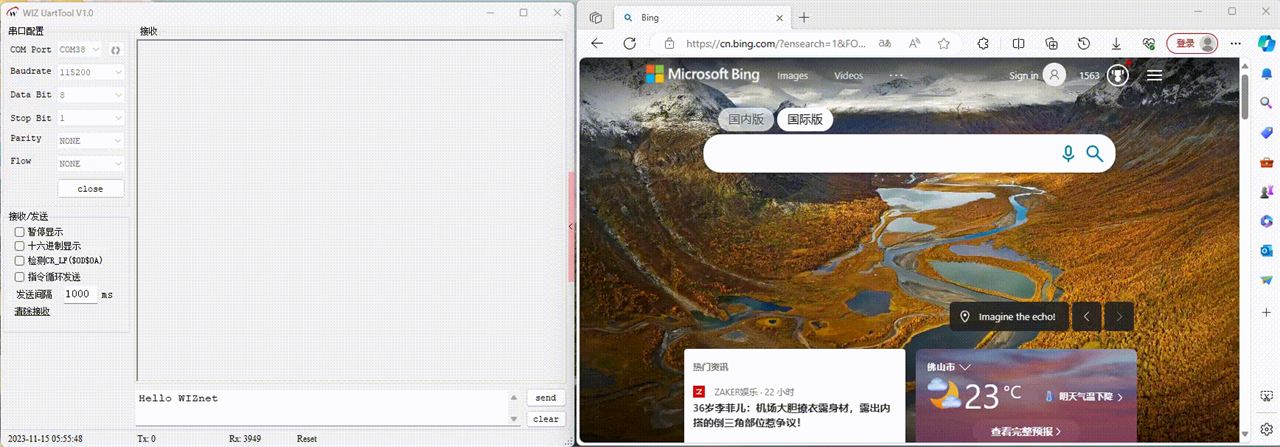
Task: Open the COM Port dropdown
Action: (x=80, y=50)
